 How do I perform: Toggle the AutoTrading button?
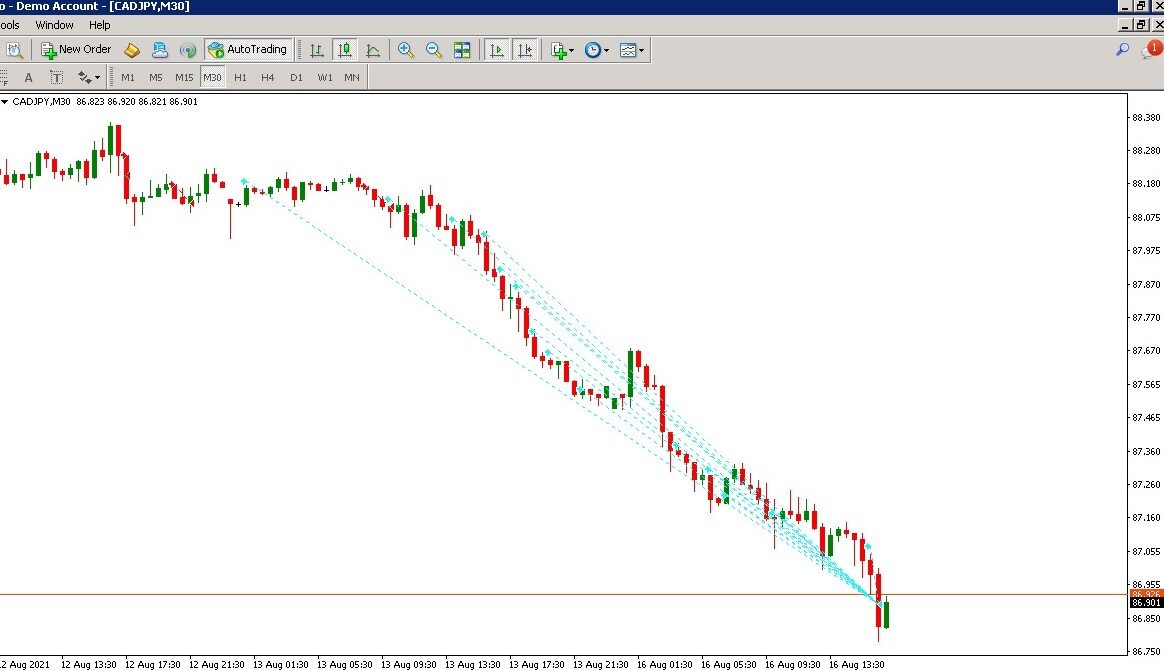(x=248, y=50)
